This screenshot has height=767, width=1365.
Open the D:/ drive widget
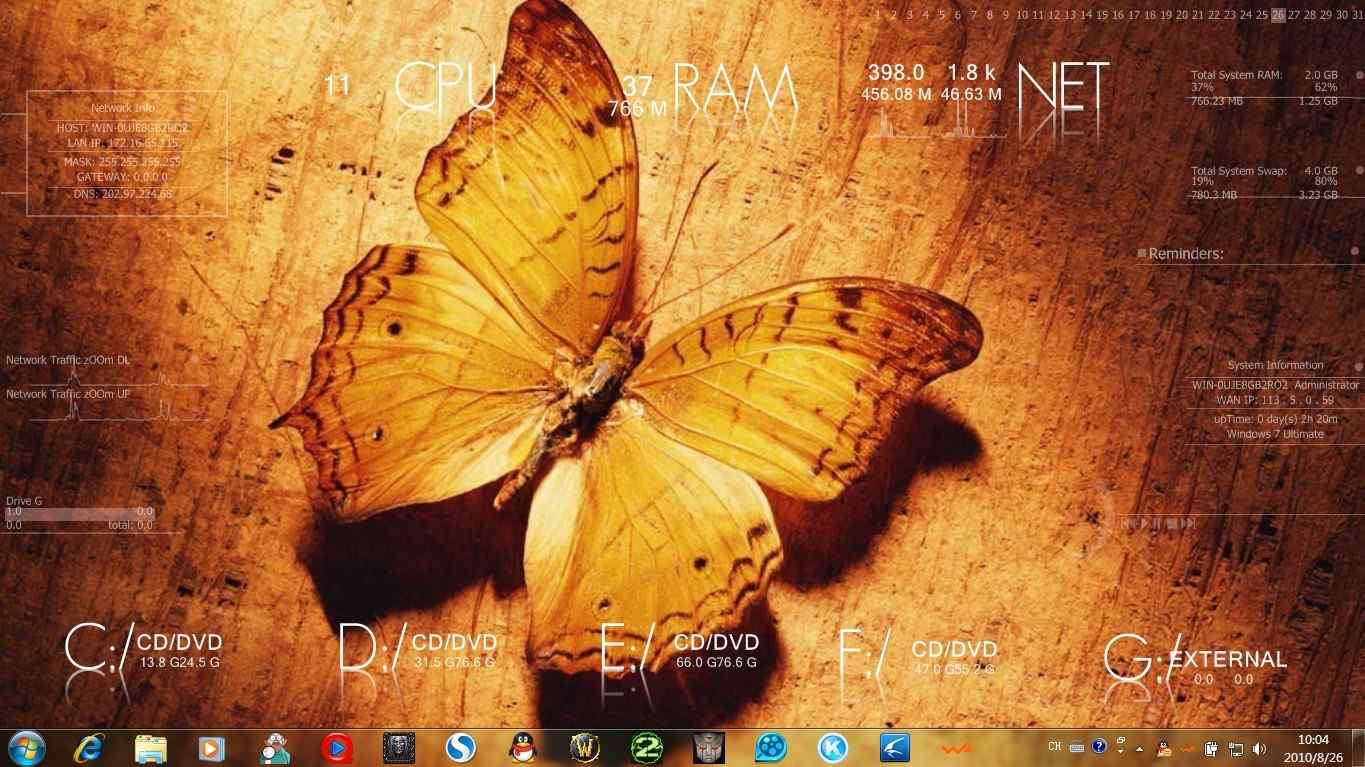tap(418, 650)
